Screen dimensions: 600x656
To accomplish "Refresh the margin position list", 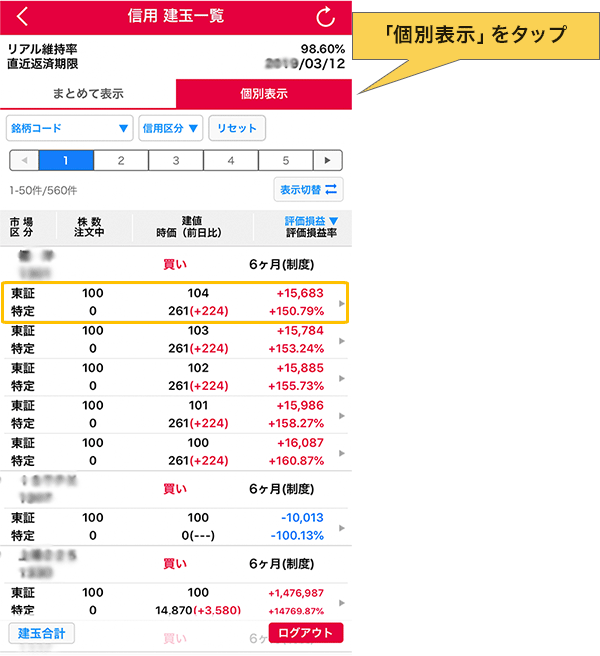I will pyautogui.click(x=325, y=17).
